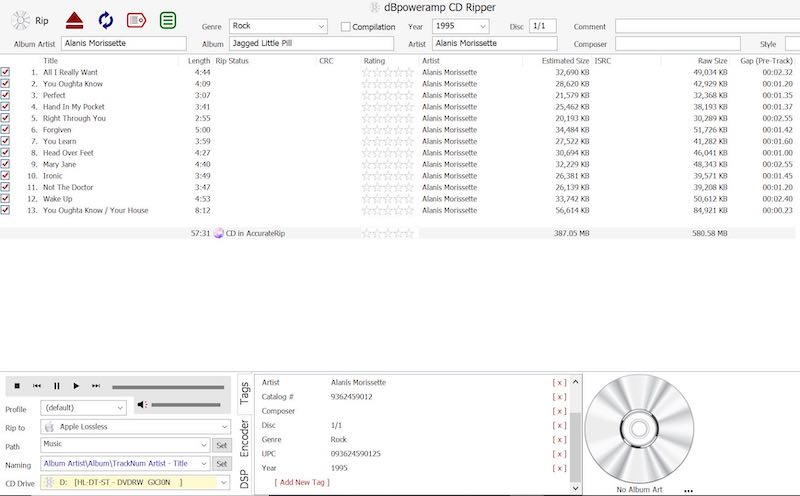Click the Rip disc icon
This screenshot has height=496, width=800.
click(x=21, y=20)
